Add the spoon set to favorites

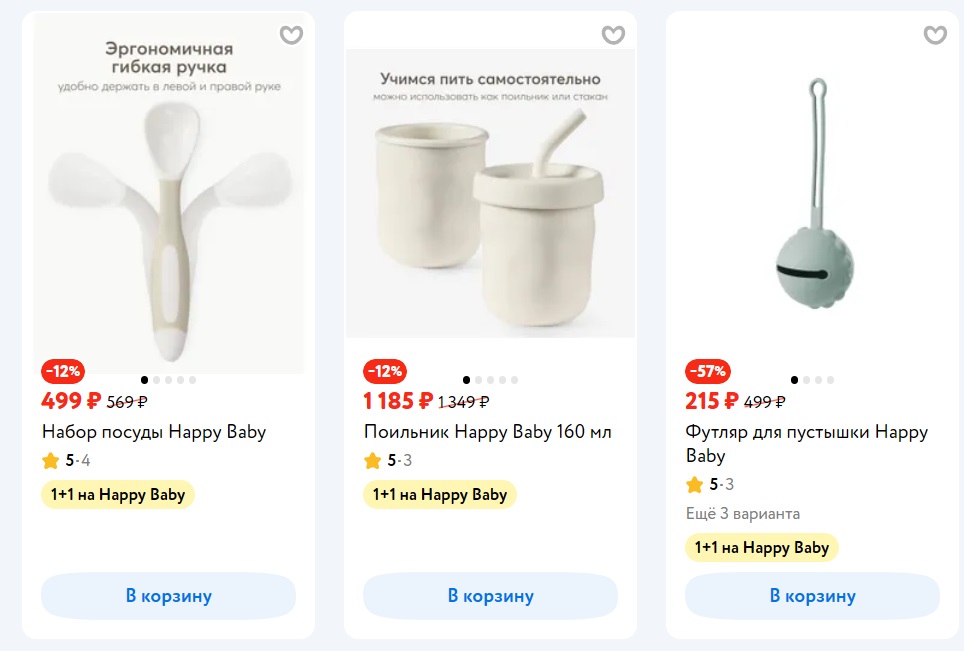[x=291, y=35]
